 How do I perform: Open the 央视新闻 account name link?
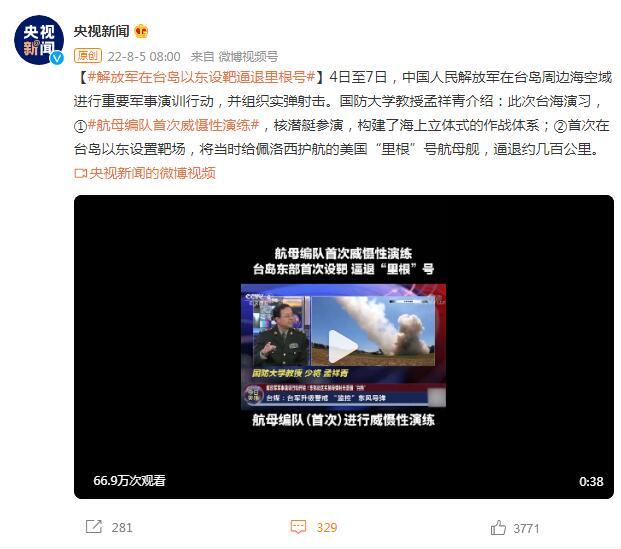click(102, 31)
